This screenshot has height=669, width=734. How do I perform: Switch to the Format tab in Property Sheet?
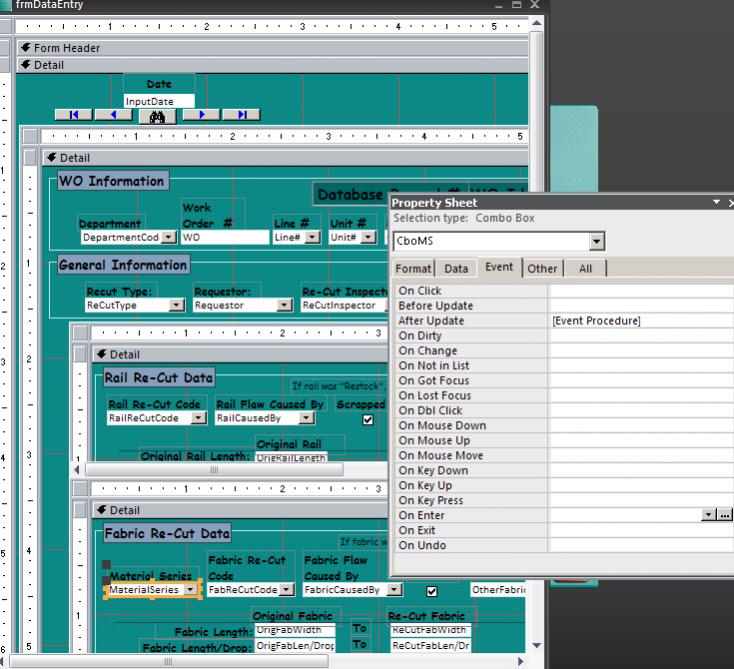[x=414, y=269]
